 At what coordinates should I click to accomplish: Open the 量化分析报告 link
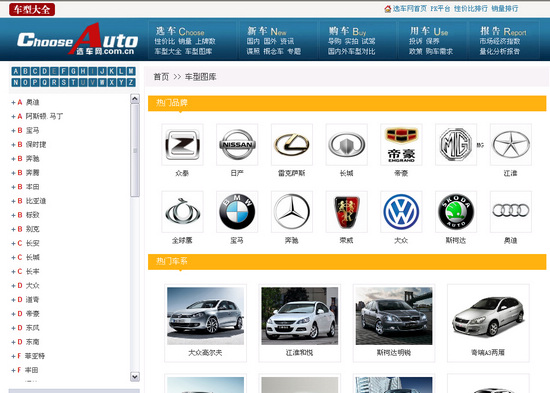click(x=500, y=51)
